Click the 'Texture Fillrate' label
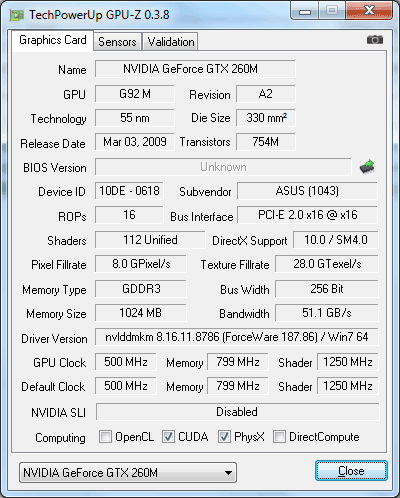 click(235, 265)
